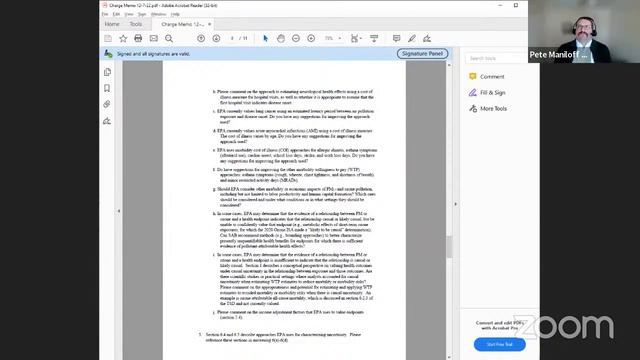Open Page Thumbnails in left sidebar
The height and width of the screenshot is (360, 640).
(x=107, y=72)
